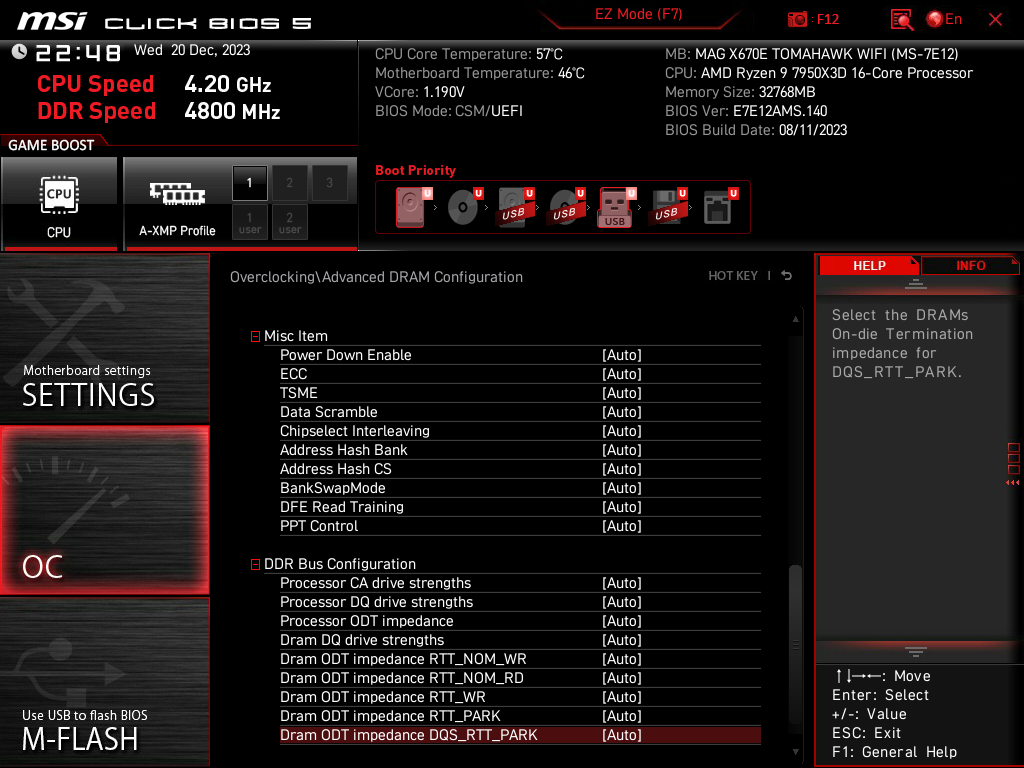Open the Data Scramble [Auto] value
The image size is (1024, 768).
(622, 412)
